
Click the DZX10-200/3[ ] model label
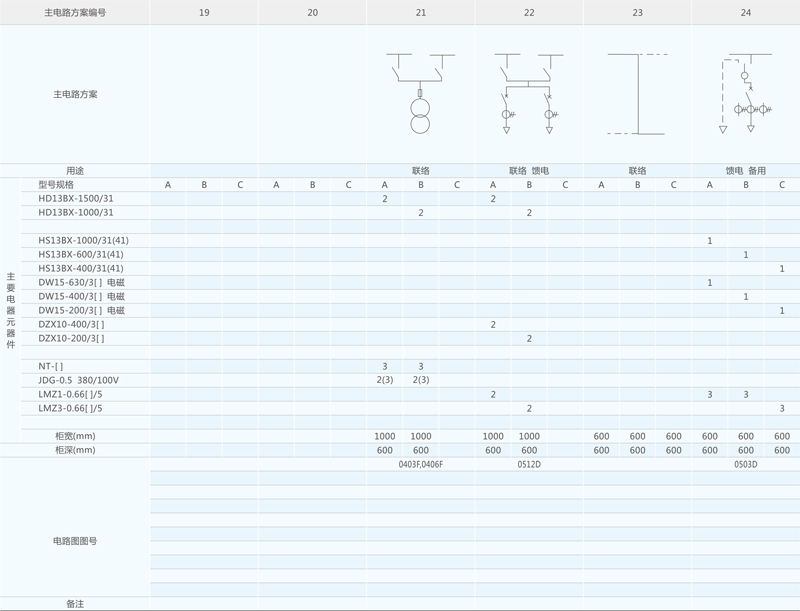(71, 339)
